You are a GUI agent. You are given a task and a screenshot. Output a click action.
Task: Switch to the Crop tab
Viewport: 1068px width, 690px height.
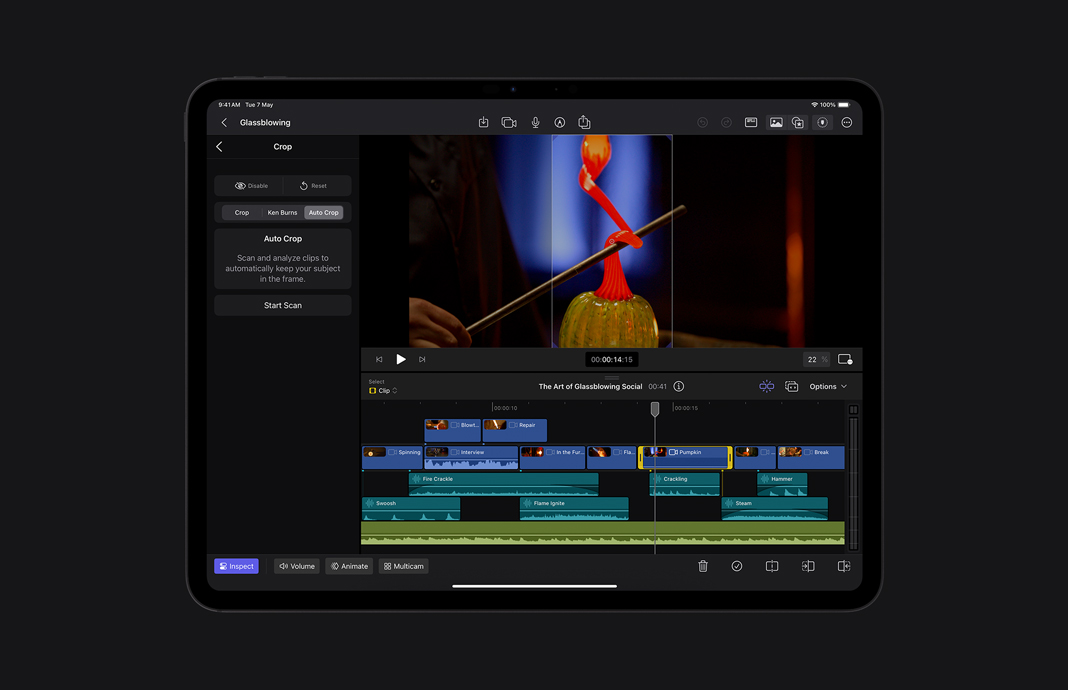tap(240, 212)
